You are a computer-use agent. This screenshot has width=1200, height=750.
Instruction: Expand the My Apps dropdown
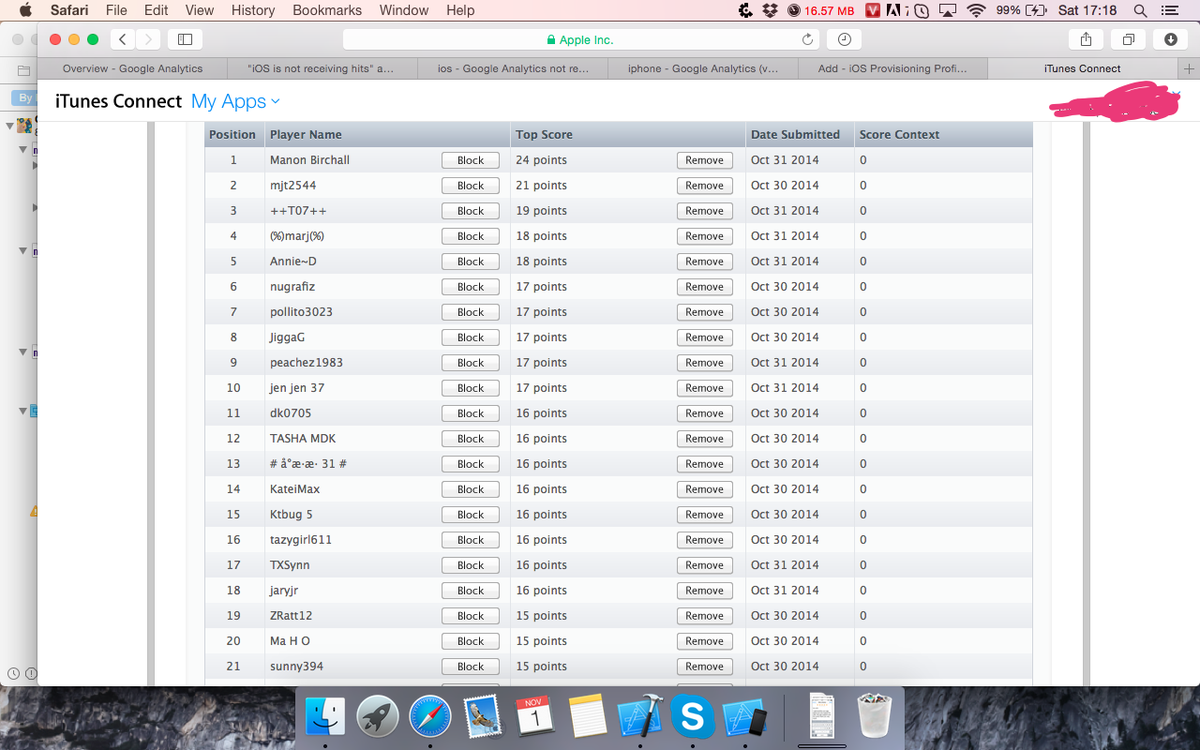[x=236, y=101]
